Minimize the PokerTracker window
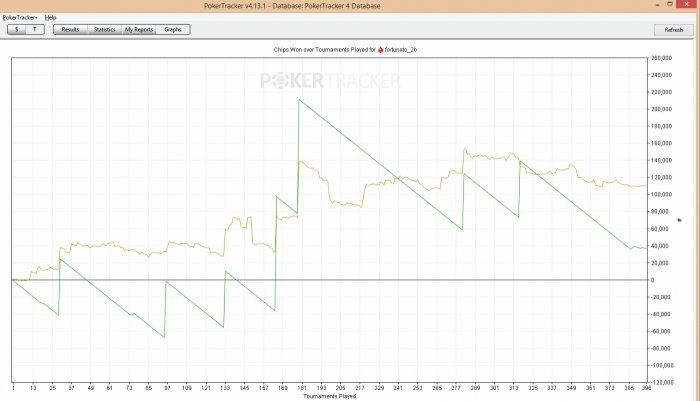Screen dimensions: 700x401 tap(658, 5)
